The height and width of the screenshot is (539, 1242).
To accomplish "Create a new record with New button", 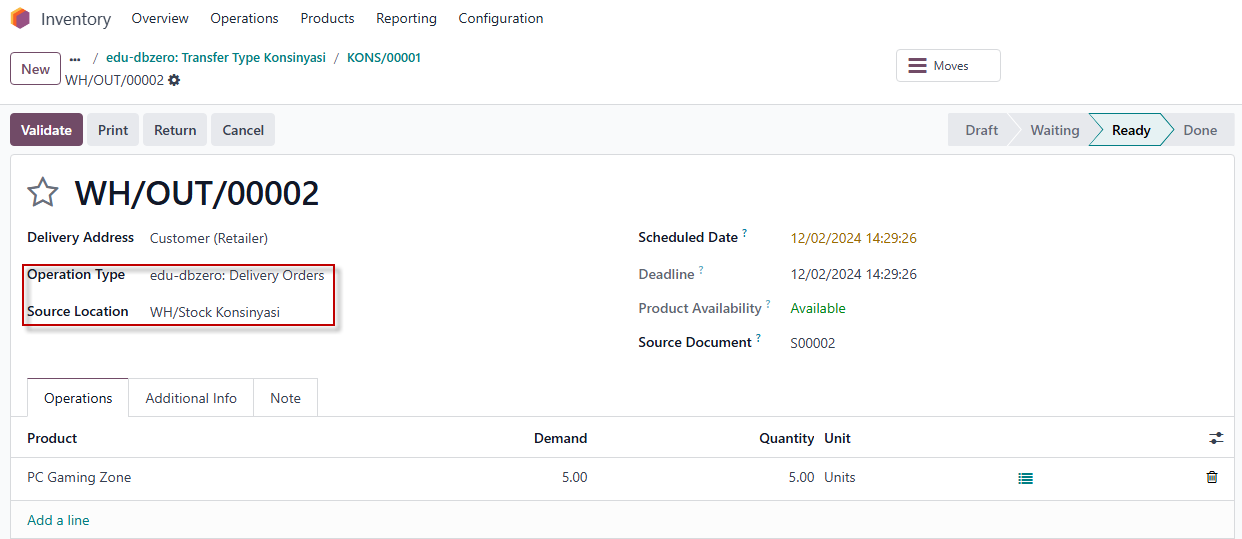I will pos(35,69).
